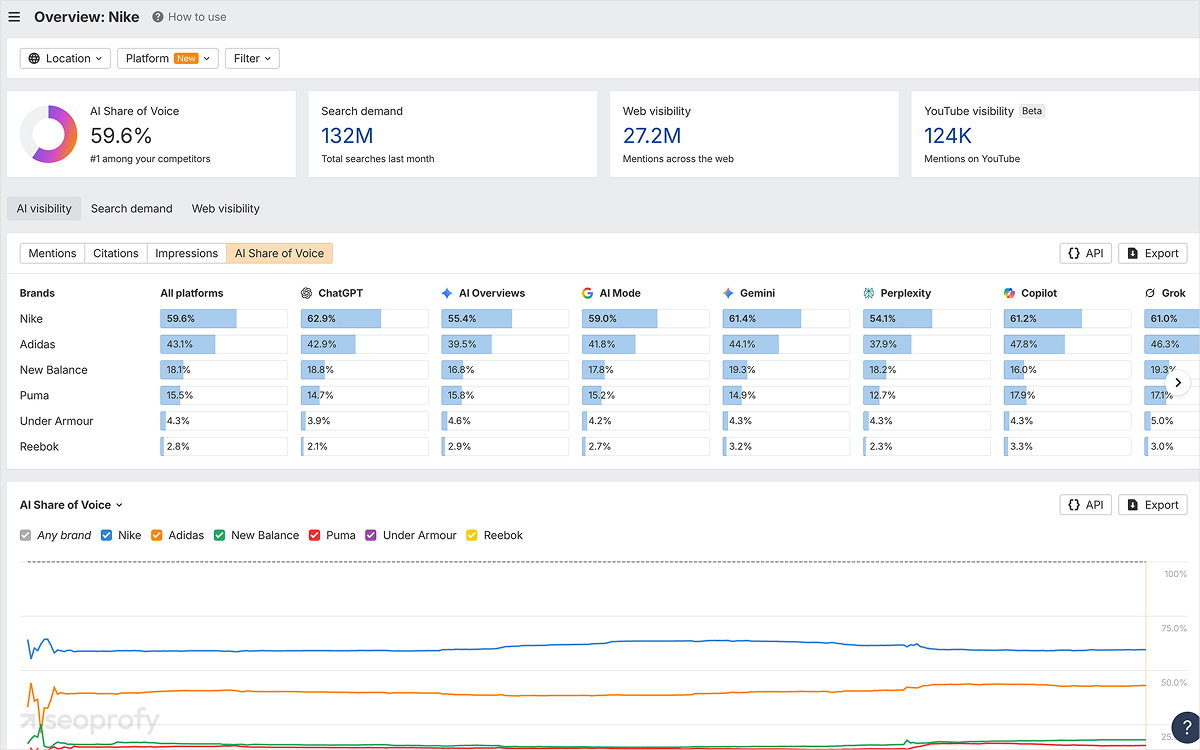This screenshot has height=750, width=1200.
Task: Click the YouTube visibility 124K value
Action: (x=948, y=136)
